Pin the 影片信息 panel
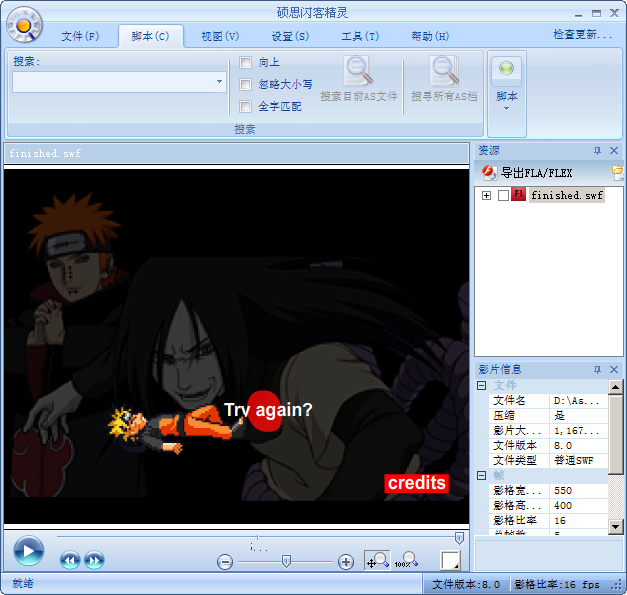The width and height of the screenshot is (627, 595). [x=597, y=369]
